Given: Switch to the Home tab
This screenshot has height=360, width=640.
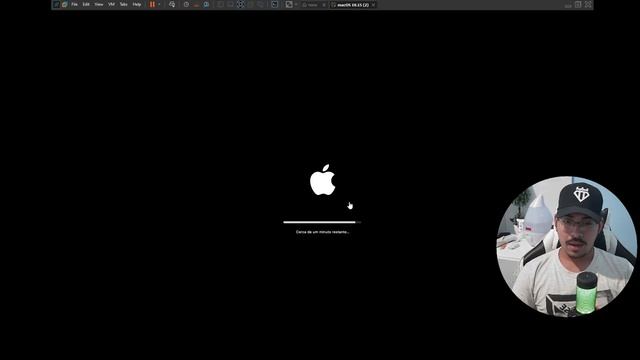Looking at the screenshot, I should [312, 5].
